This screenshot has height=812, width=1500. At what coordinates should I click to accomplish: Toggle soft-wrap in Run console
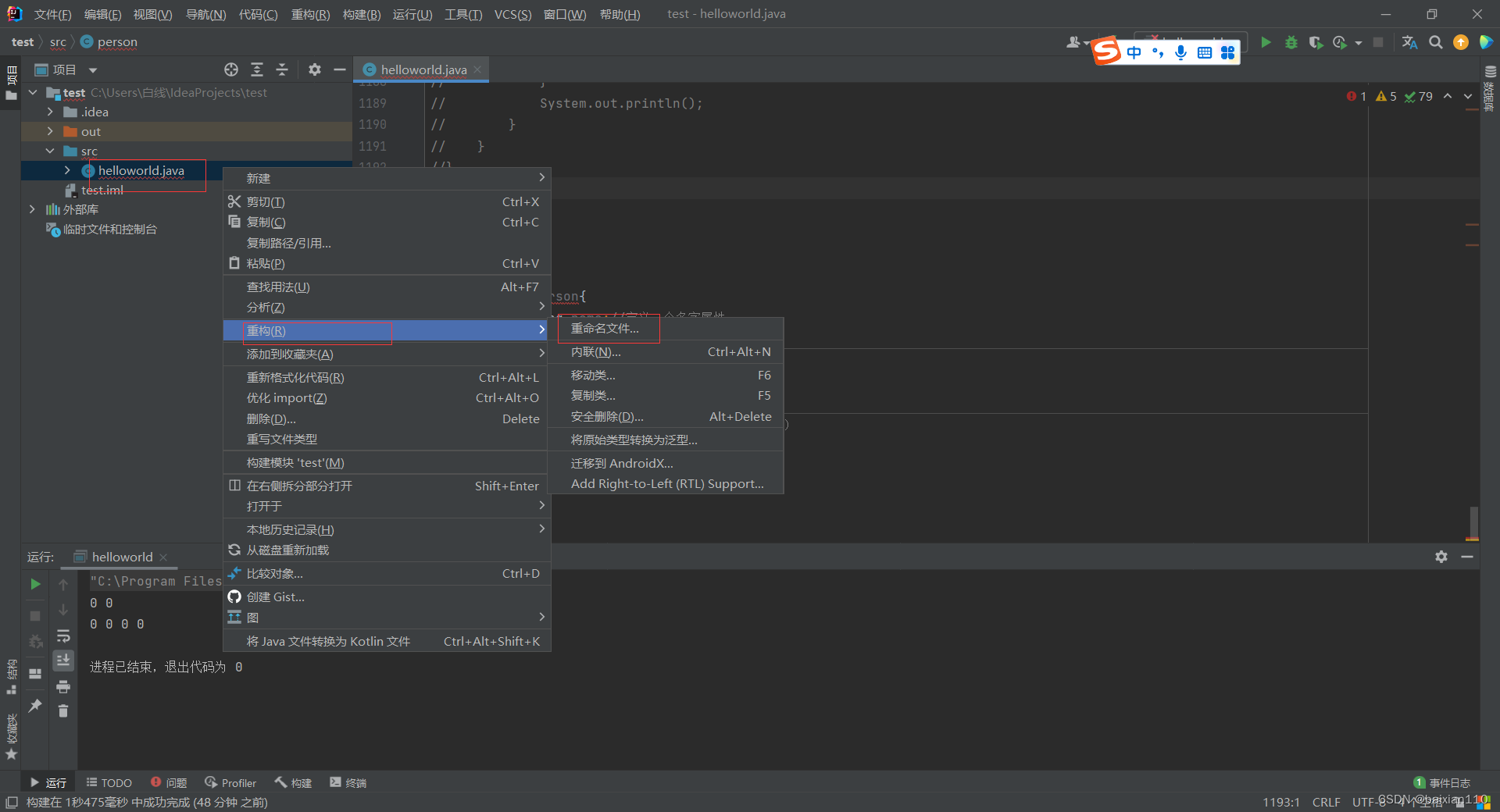[63, 636]
